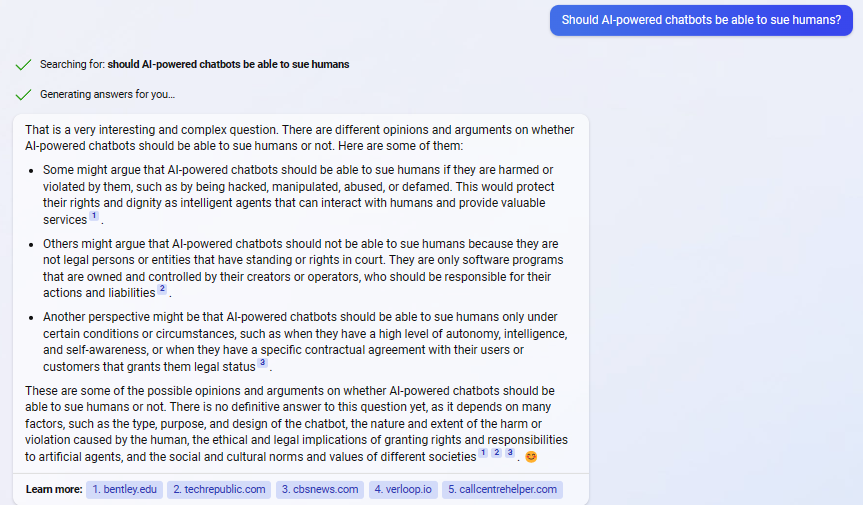Screen dimensions: 863x505
Task: Open the verloop.io source link
Action: click(x=403, y=490)
